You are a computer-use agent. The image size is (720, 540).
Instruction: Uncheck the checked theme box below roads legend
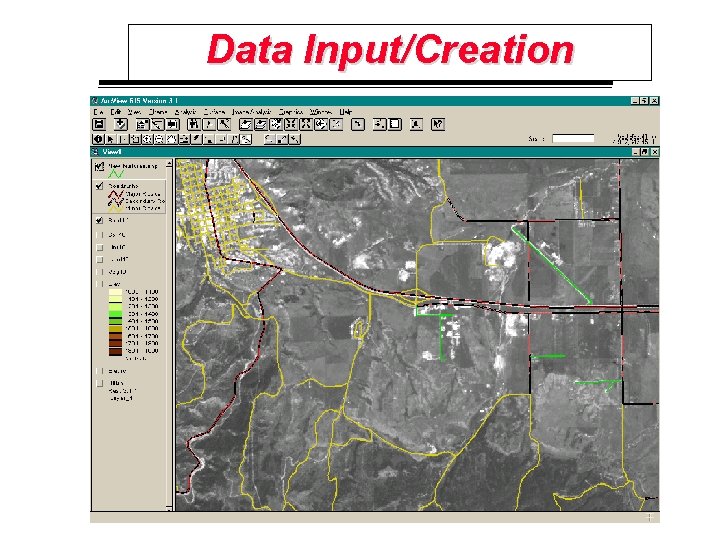pos(99,220)
